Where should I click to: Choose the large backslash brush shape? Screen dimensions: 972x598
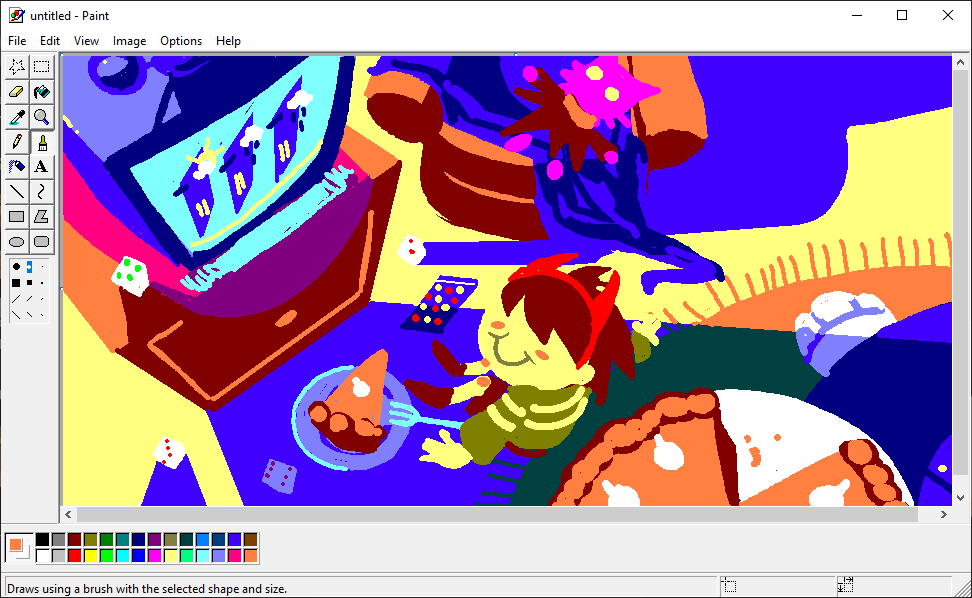(x=16, y=315)
